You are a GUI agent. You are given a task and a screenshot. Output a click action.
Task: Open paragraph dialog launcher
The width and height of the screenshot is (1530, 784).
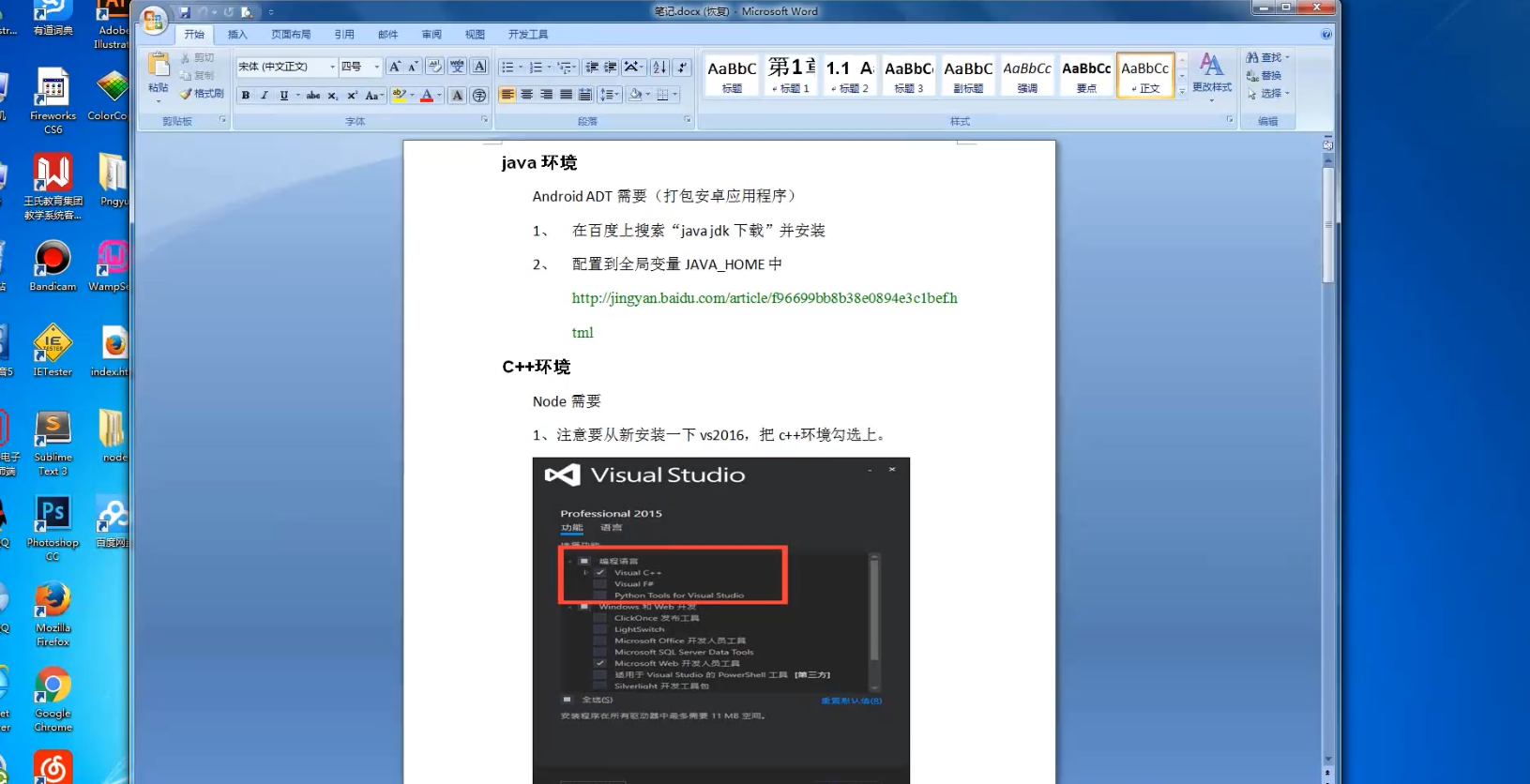(688, 120)
